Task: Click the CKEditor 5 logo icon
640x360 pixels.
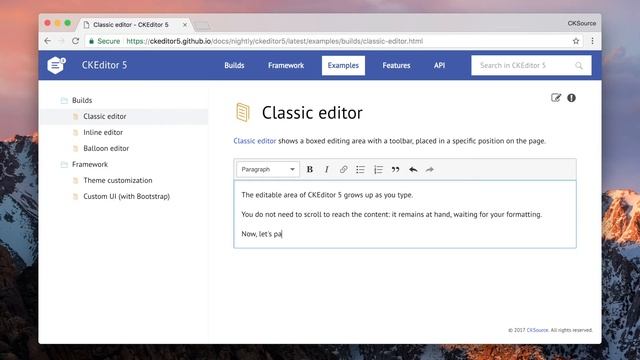Action: point(56,65)
